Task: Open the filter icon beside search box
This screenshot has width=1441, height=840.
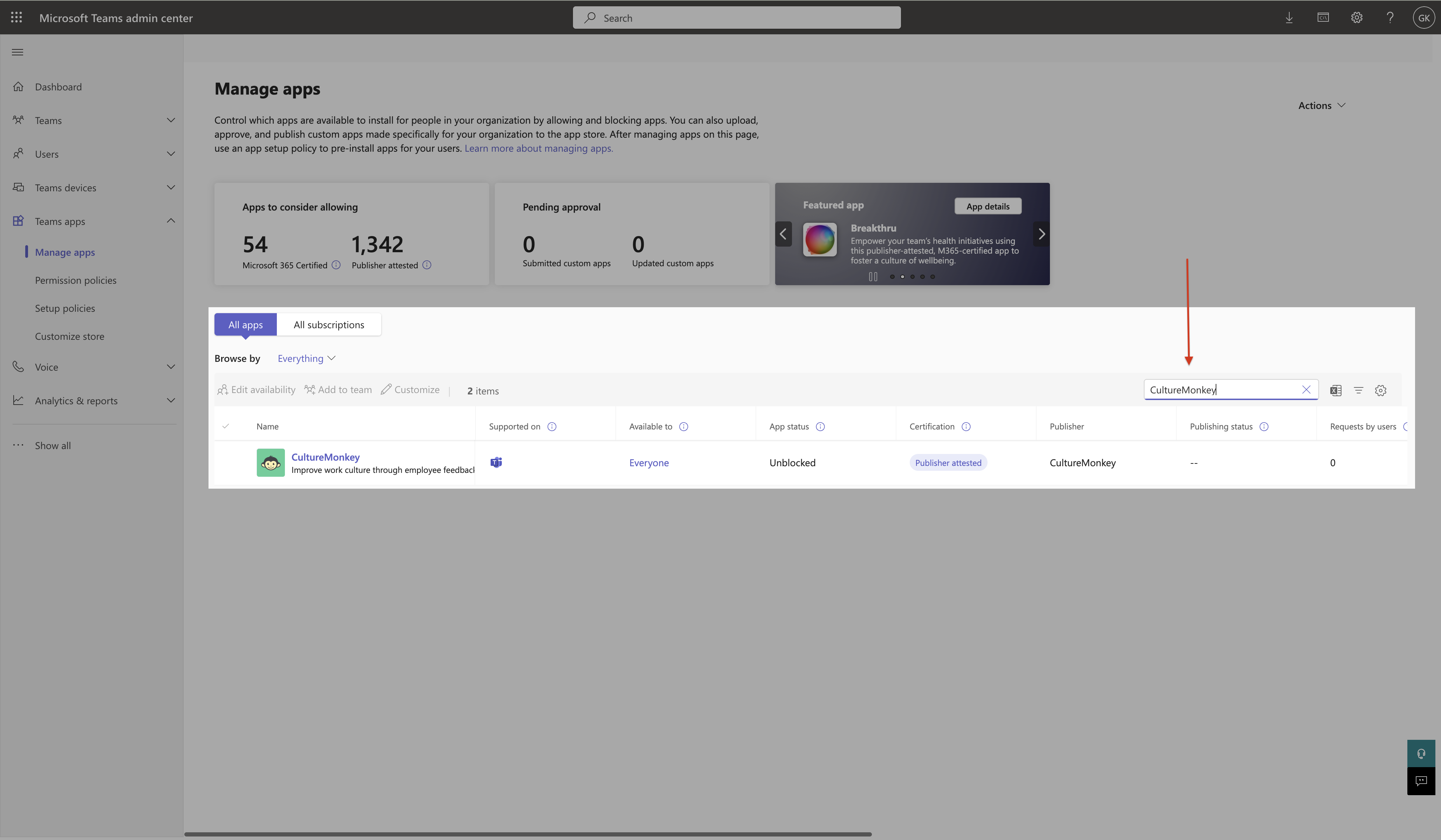Action: click(x=1358, y=390)
